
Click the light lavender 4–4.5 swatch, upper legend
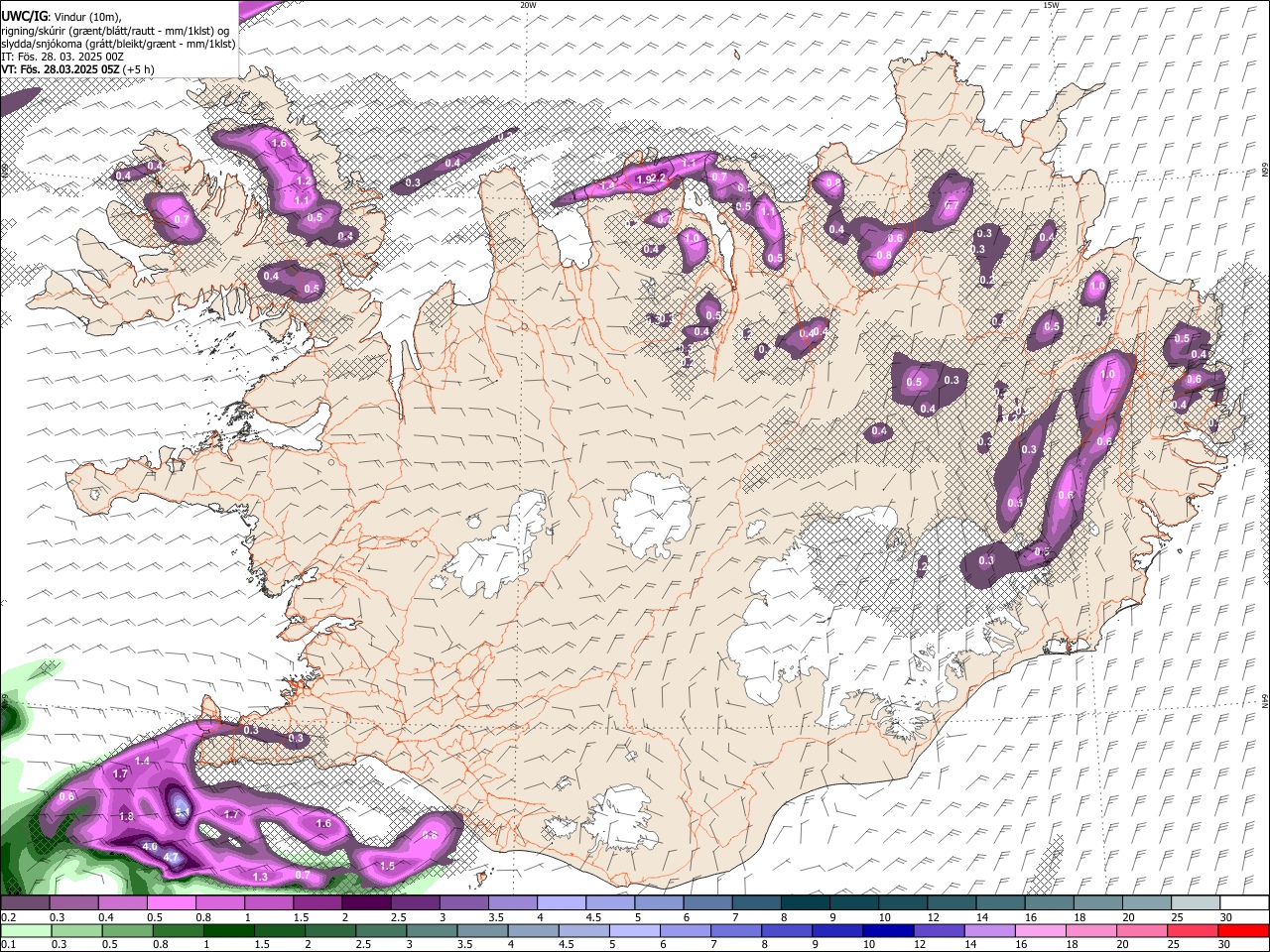point(562,902)
